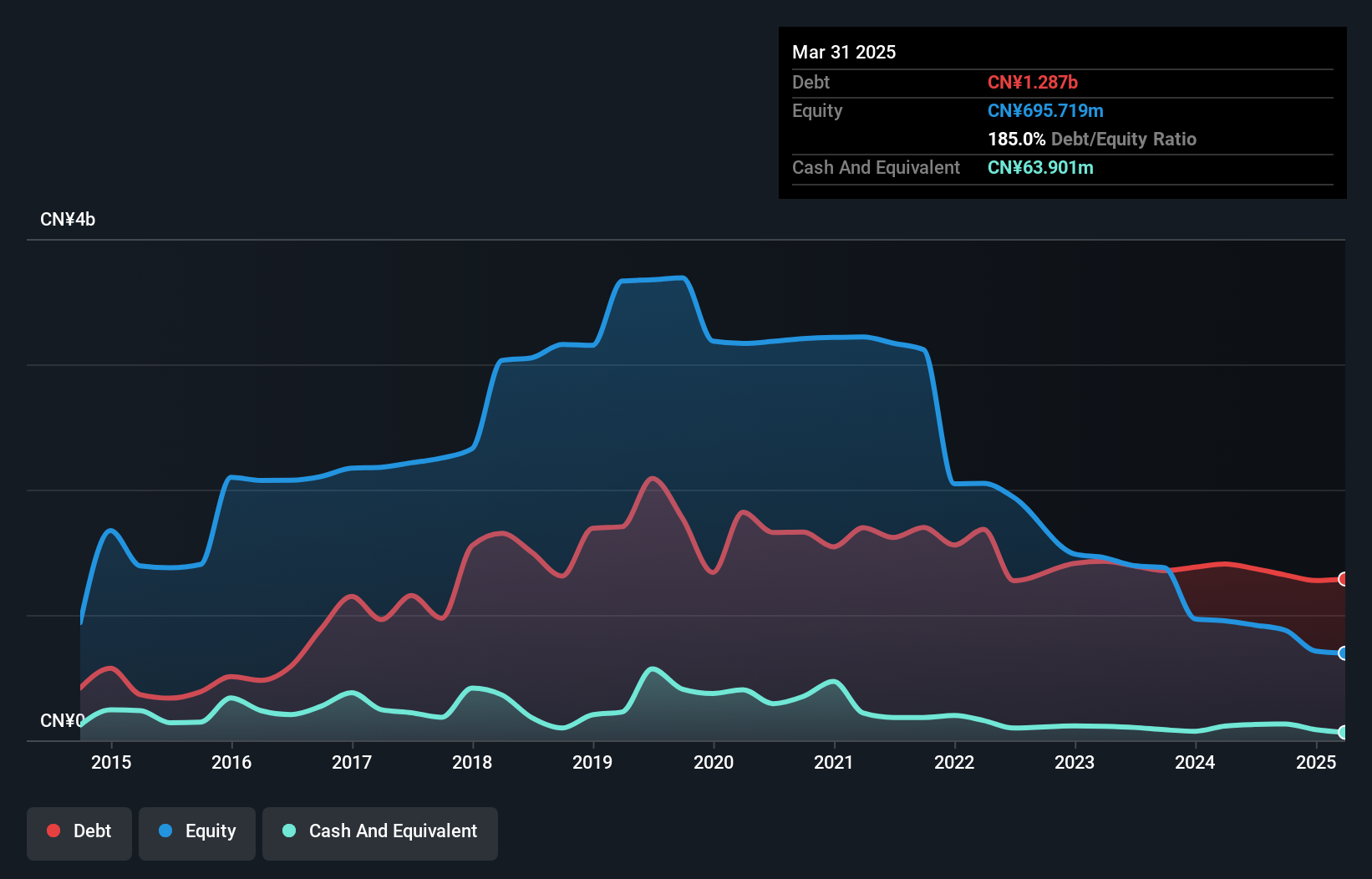This screenshot has width=1372, height=879.
Task: Select the red Debt endpoint marker
Action: pyautogui.click(x=1344, y=579)
